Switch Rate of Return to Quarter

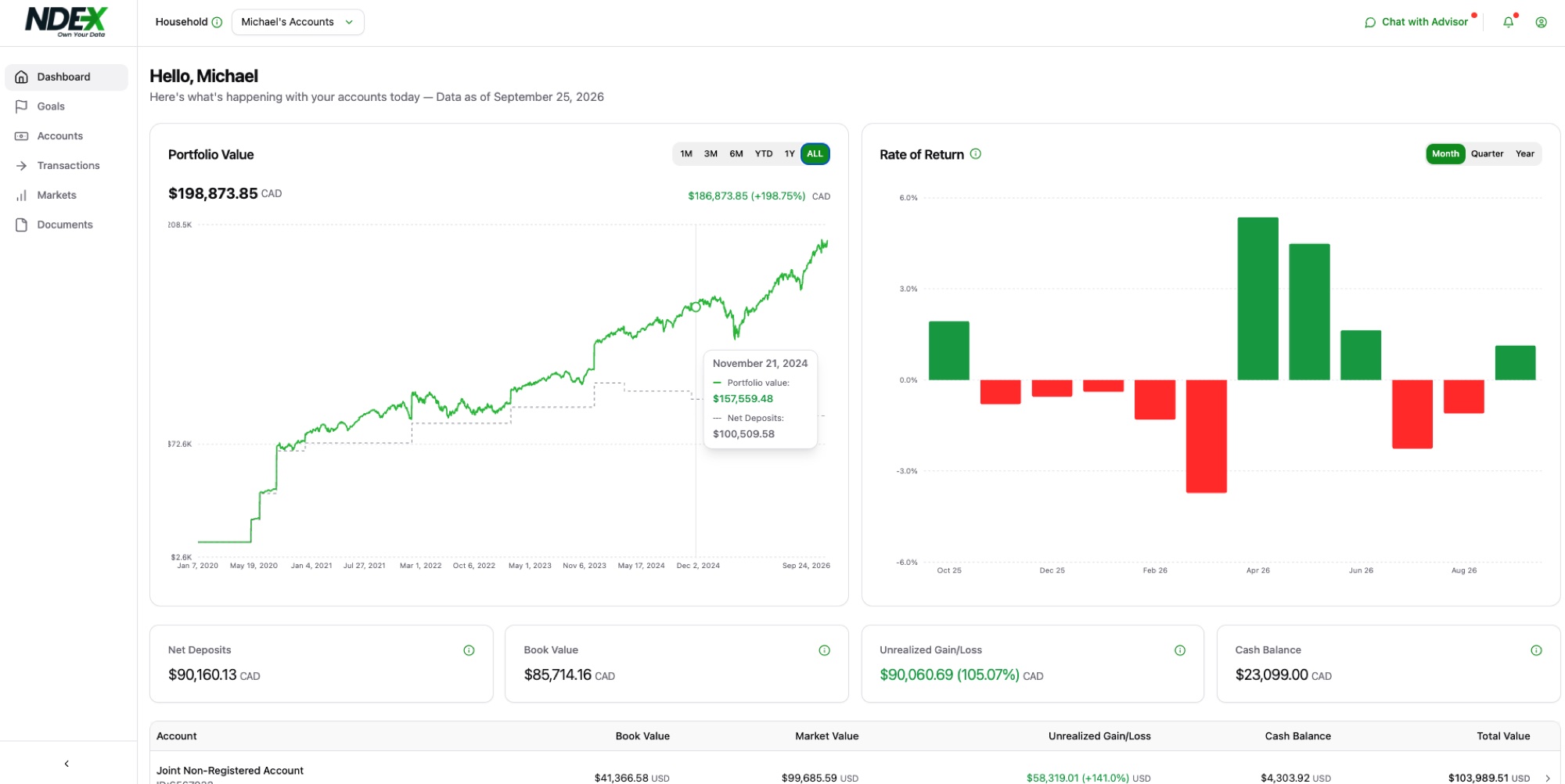[x=1487, y=154]
